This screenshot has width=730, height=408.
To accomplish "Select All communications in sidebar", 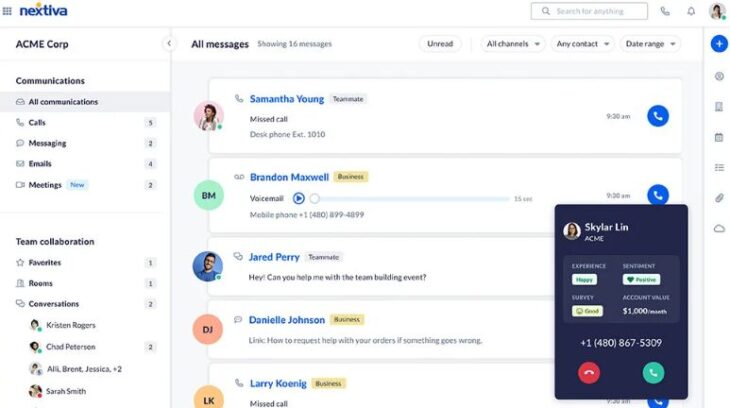I will click(x=85, y=102).
